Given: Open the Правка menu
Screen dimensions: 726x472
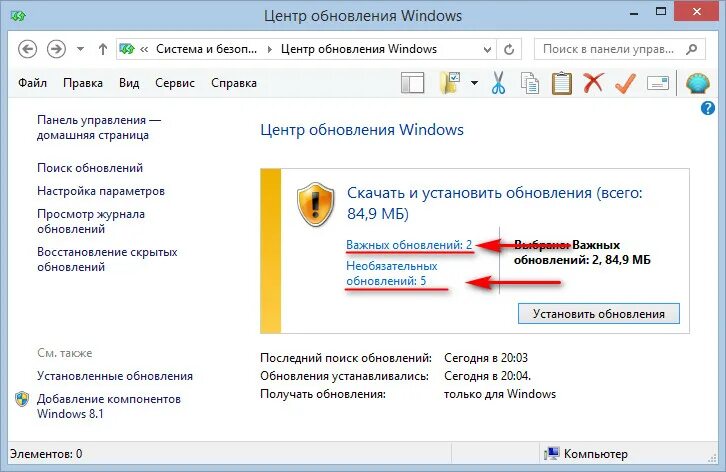Looking at the screenshot, I should pos(83,83).
